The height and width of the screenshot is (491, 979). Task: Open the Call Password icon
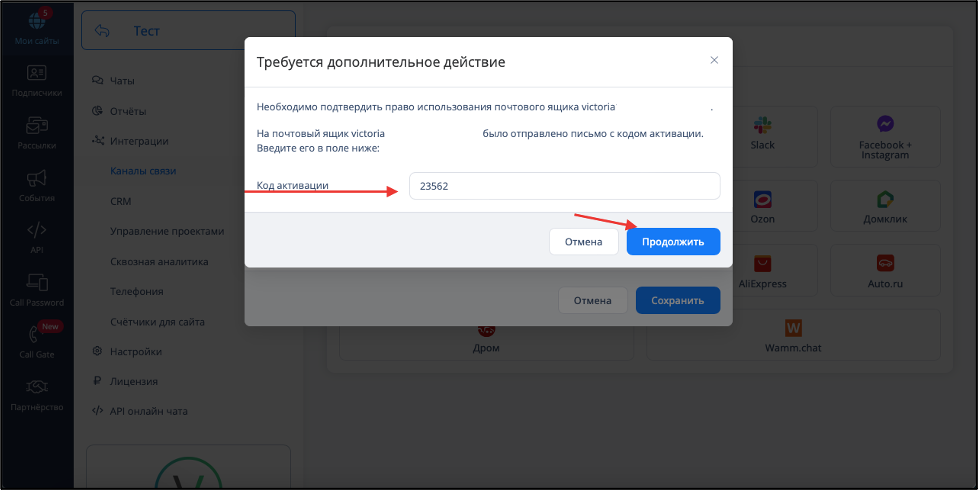37,282
